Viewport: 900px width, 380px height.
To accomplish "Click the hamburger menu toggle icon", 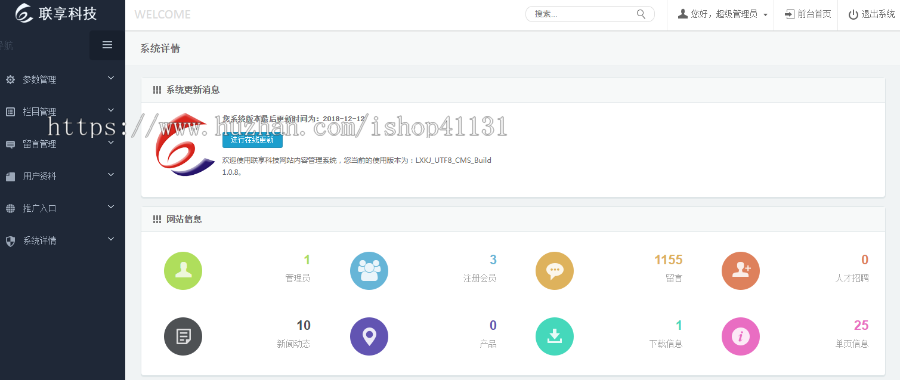I will click(x=107, y=45).
